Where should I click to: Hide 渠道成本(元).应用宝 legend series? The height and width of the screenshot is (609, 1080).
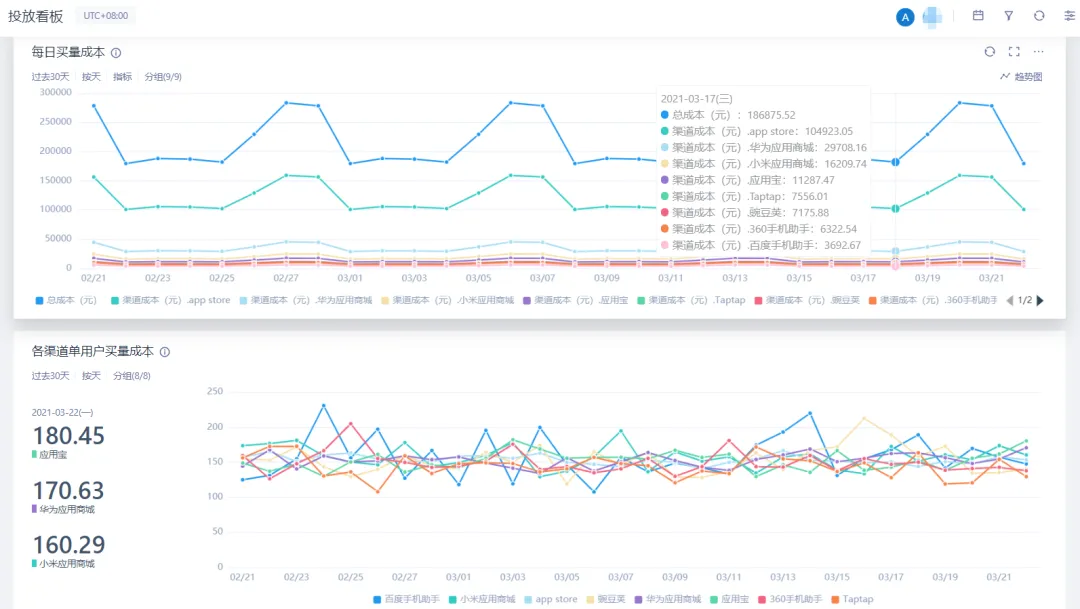[x=576, y=300]
